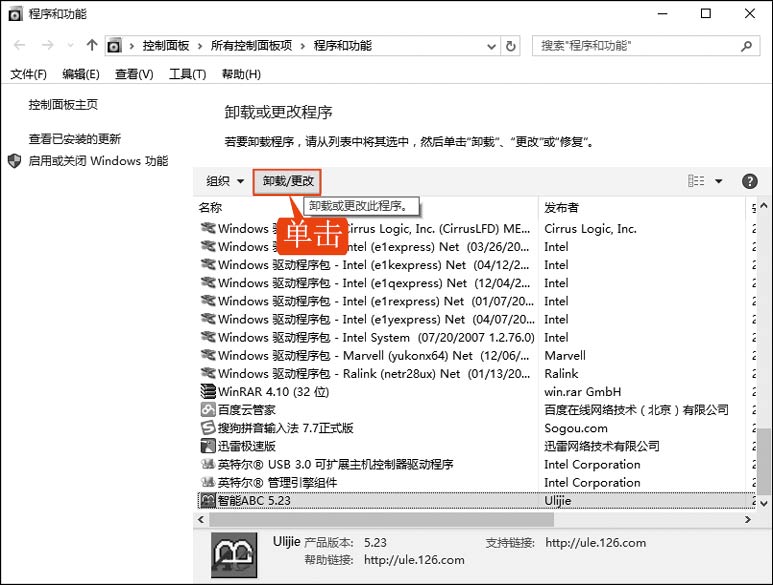The width and height of the screenshot is (773, 585).
Task: Click the shield icon beside Windows 功能
Action: (15, 161)
